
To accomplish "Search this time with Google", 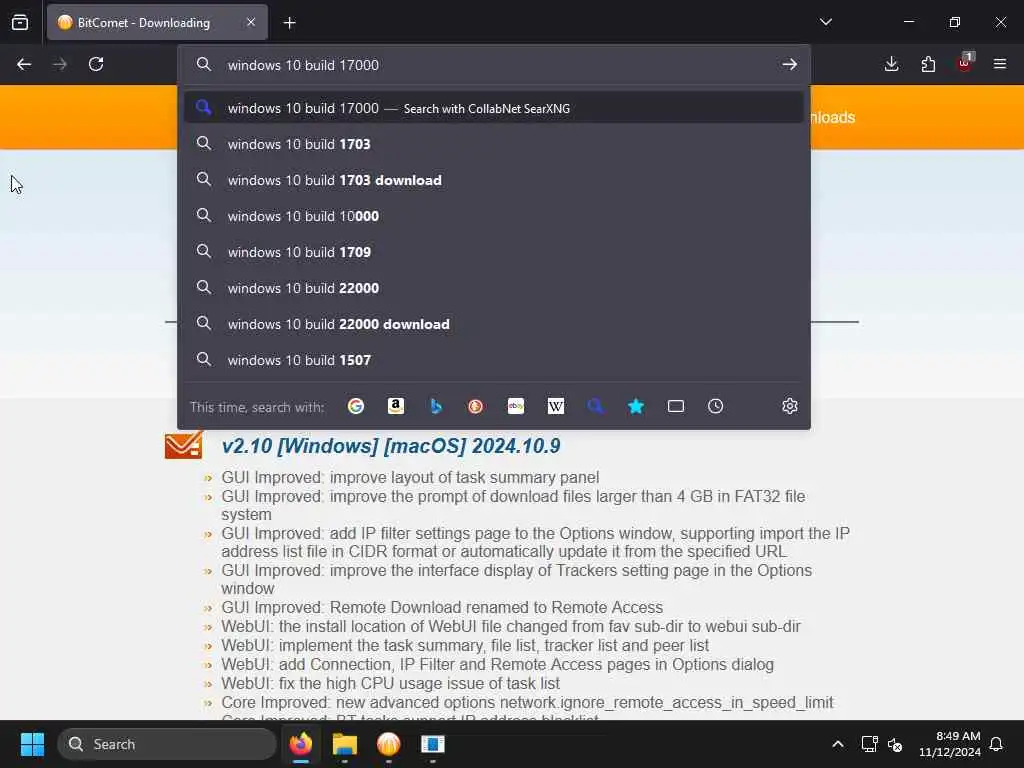I will (356, 406).
